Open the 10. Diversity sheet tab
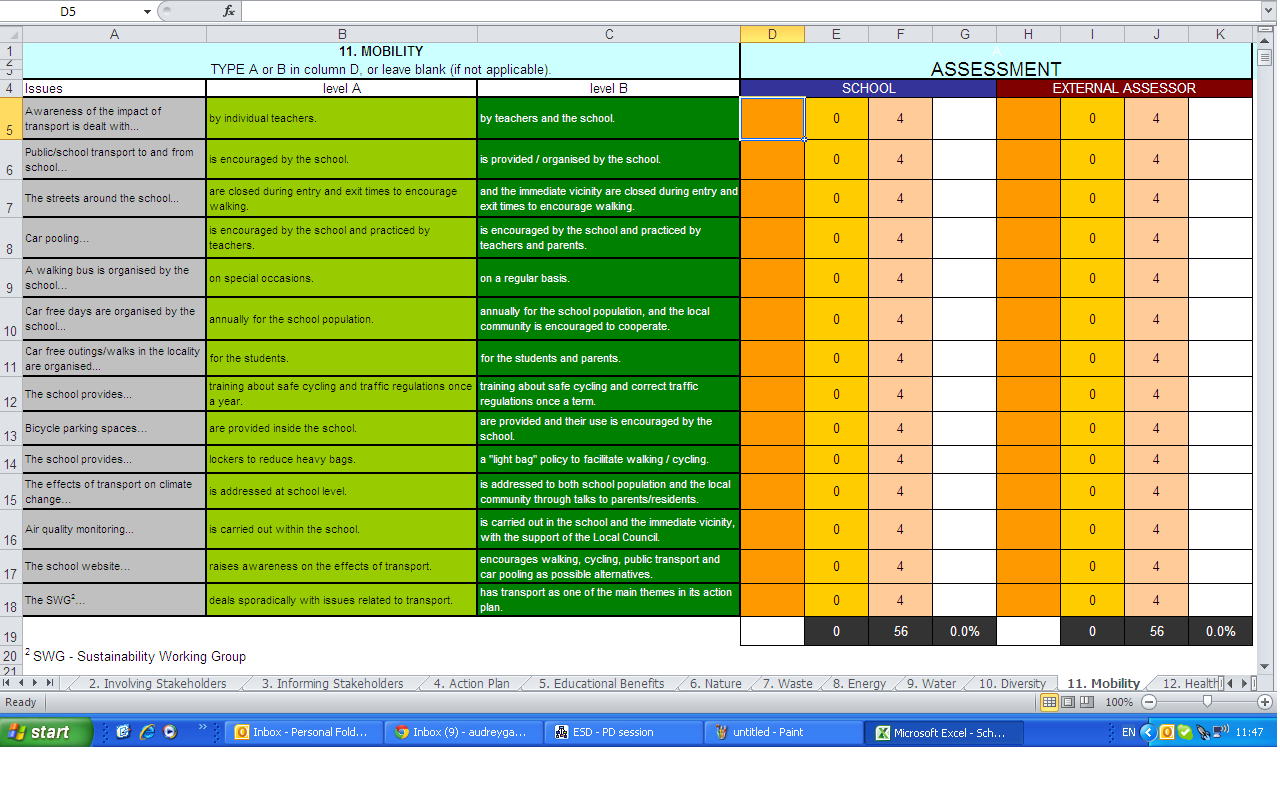 [x=1011, y=684]
